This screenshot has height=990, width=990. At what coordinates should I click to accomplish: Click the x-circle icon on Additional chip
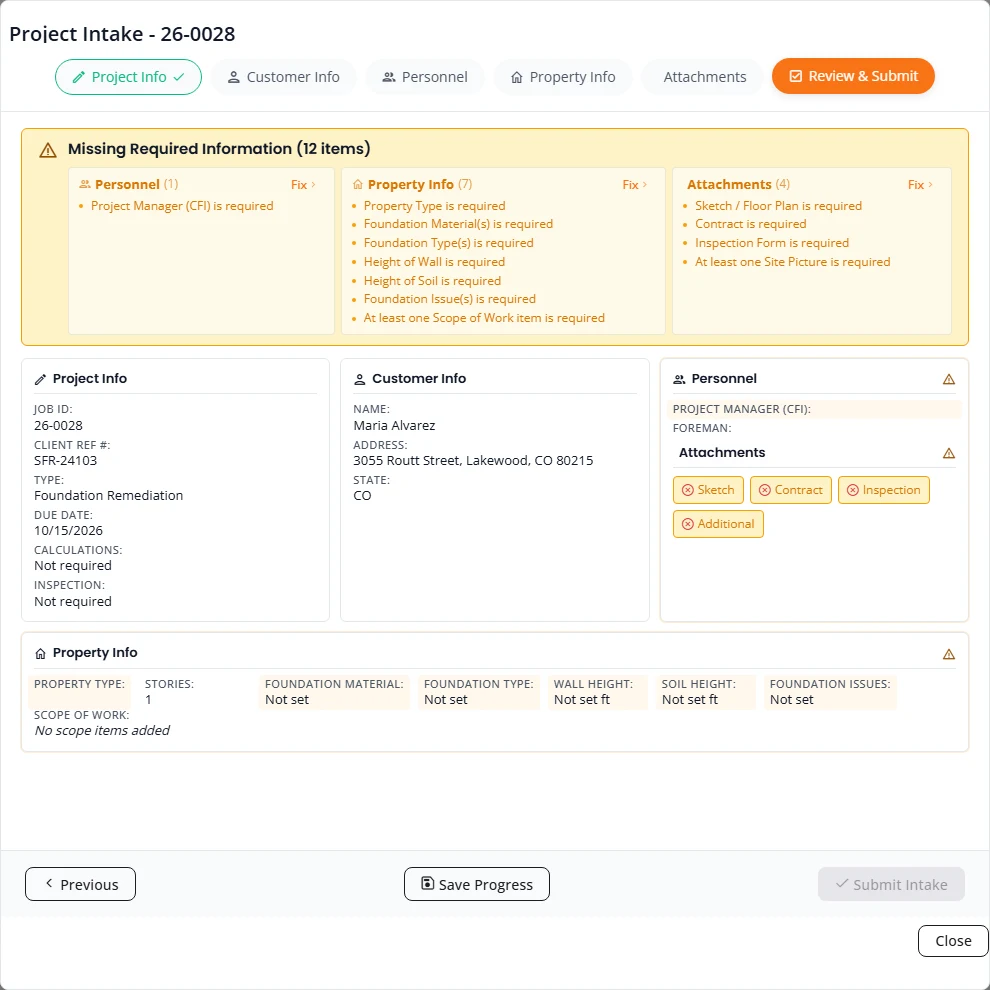coord(688,524)
